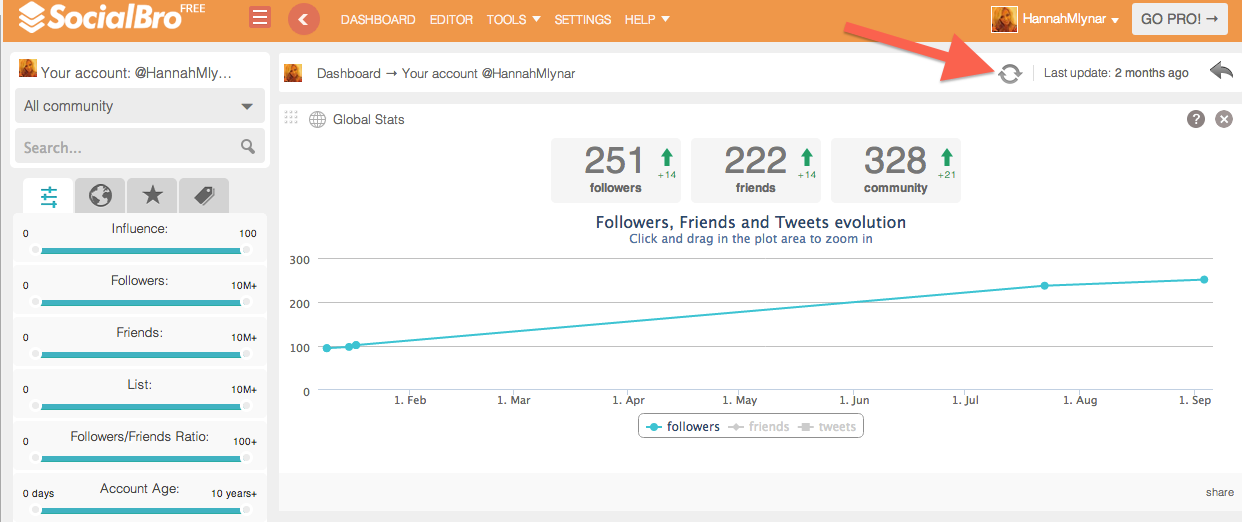The image size is (1243, 522).
Task: Click account avatar in left sidebar
Action: click(x=28, y=68)
